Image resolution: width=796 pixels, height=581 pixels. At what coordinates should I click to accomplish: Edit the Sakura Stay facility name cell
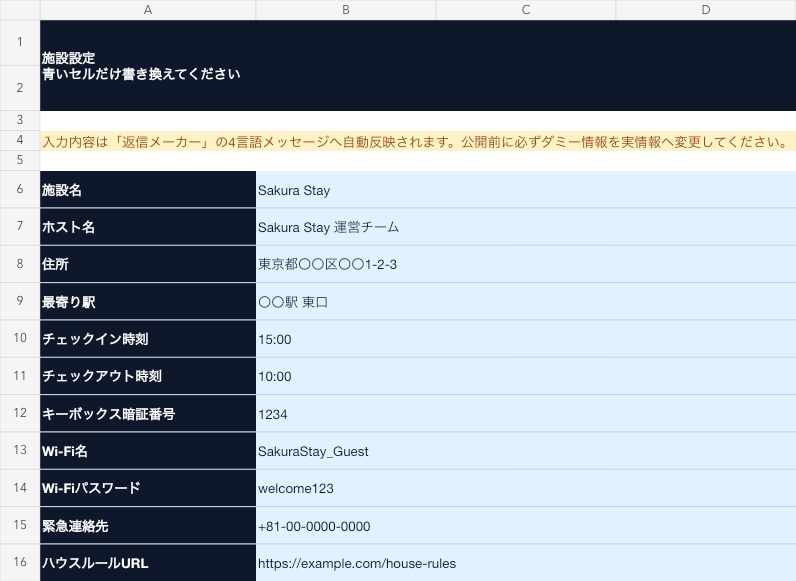526,189
